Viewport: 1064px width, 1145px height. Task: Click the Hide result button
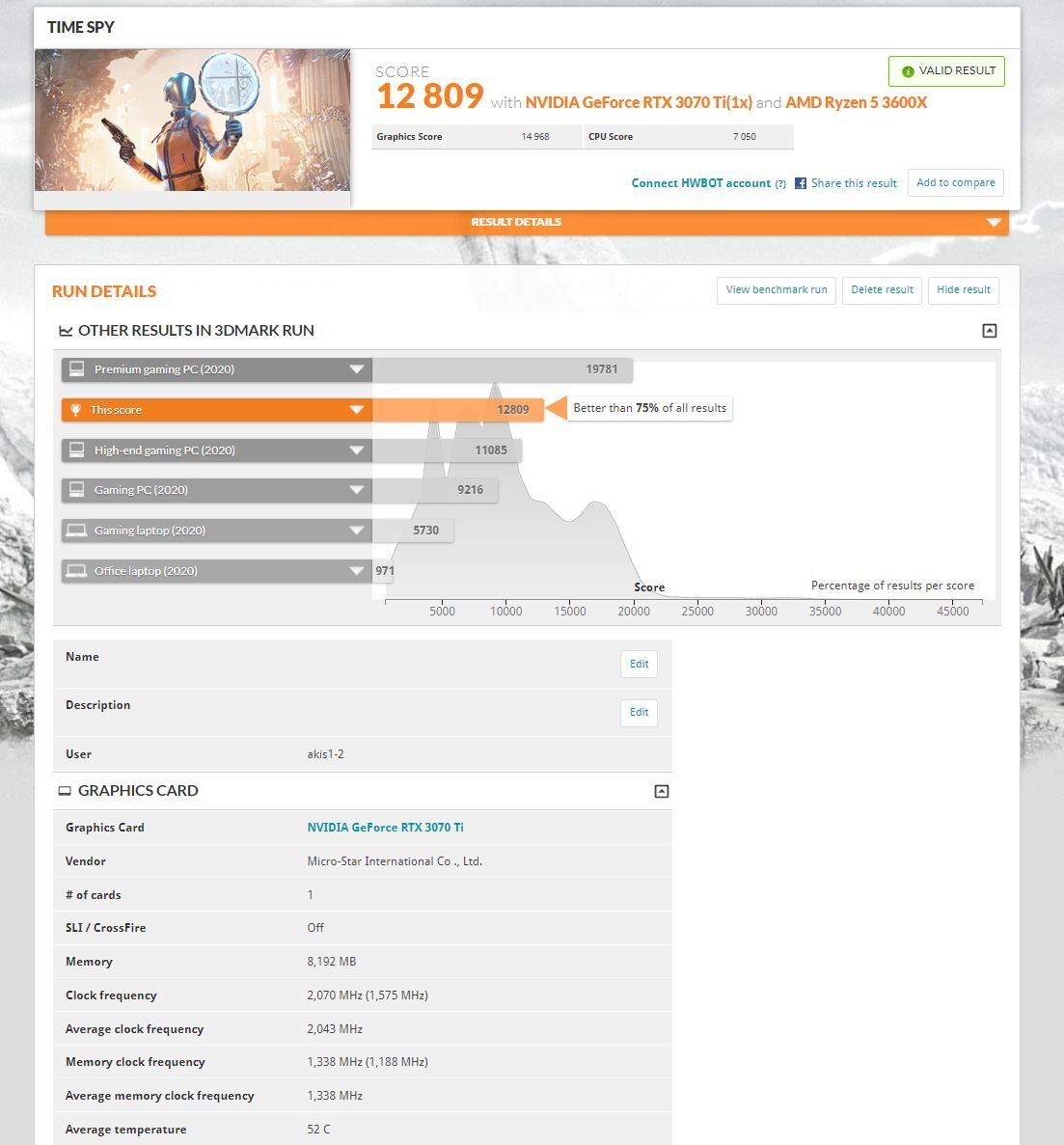(x=964, y=290)
